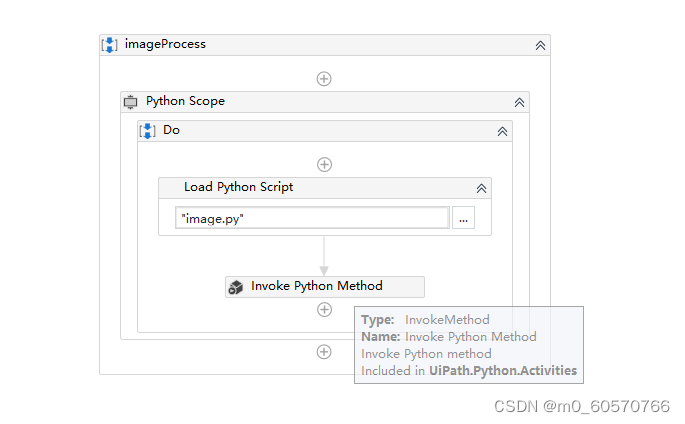Select the Do container header

(x=172, y=130)
